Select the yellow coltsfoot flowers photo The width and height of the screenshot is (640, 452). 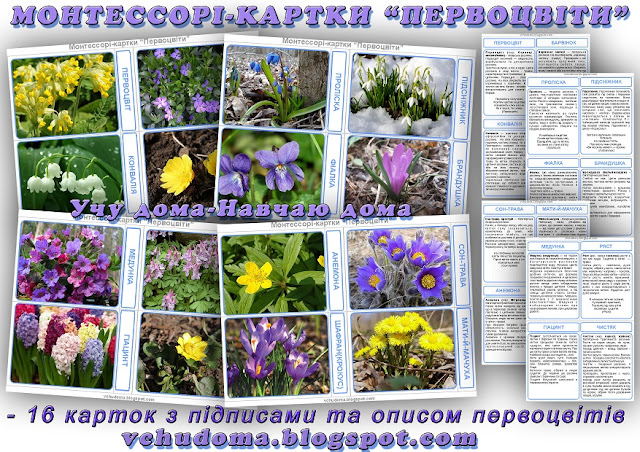[x=403, y=350]
